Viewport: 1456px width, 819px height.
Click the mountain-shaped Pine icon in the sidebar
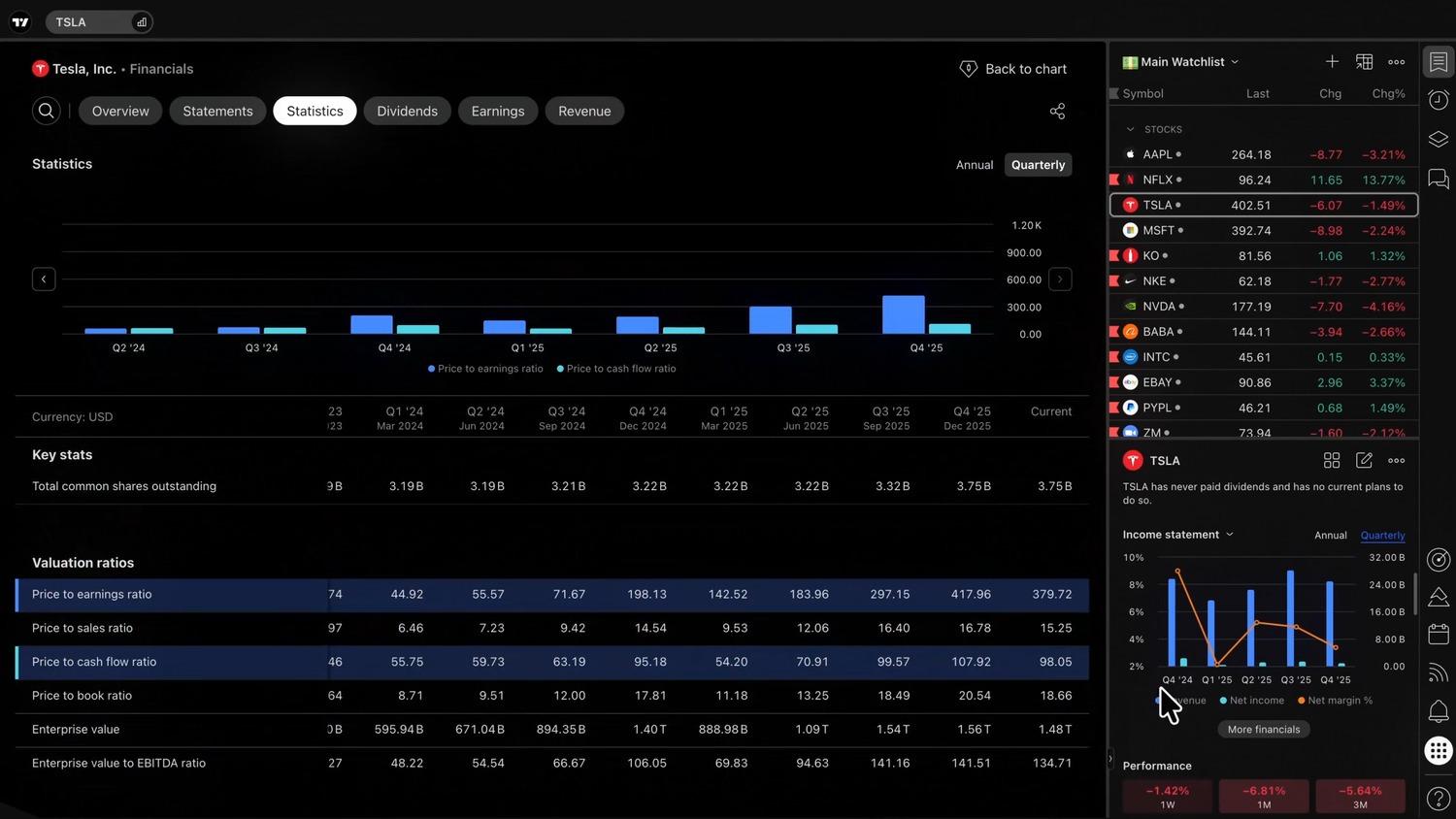tap(1439, 597)
